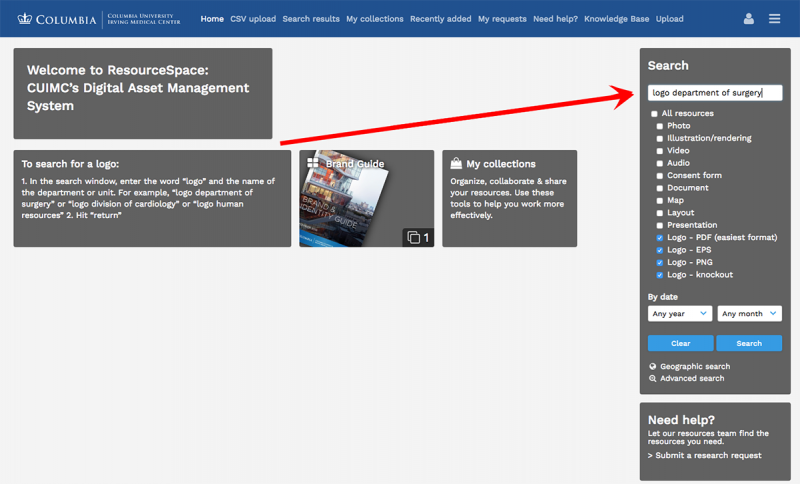
Task: Go to the Home menu item
Action: click(x=212, y=19)
